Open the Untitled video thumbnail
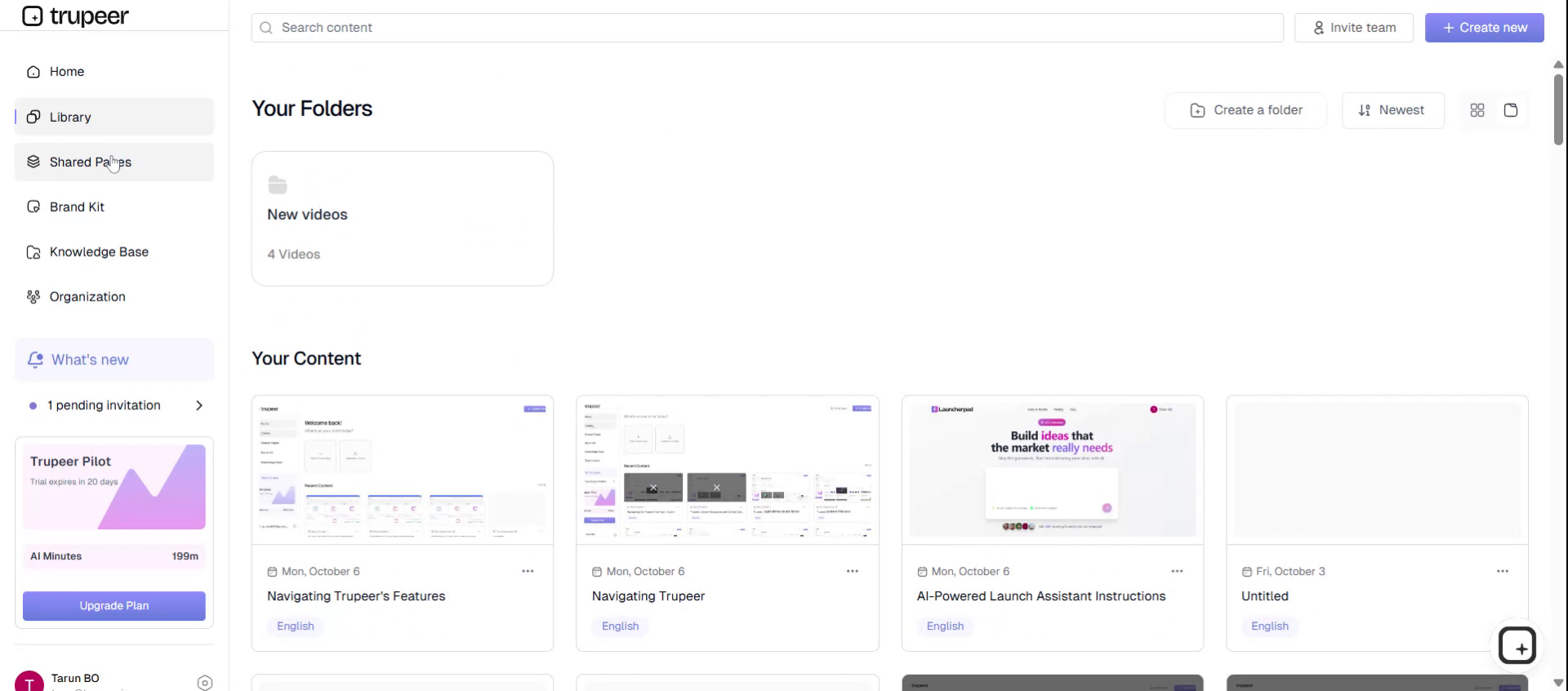 (1378, 470)
